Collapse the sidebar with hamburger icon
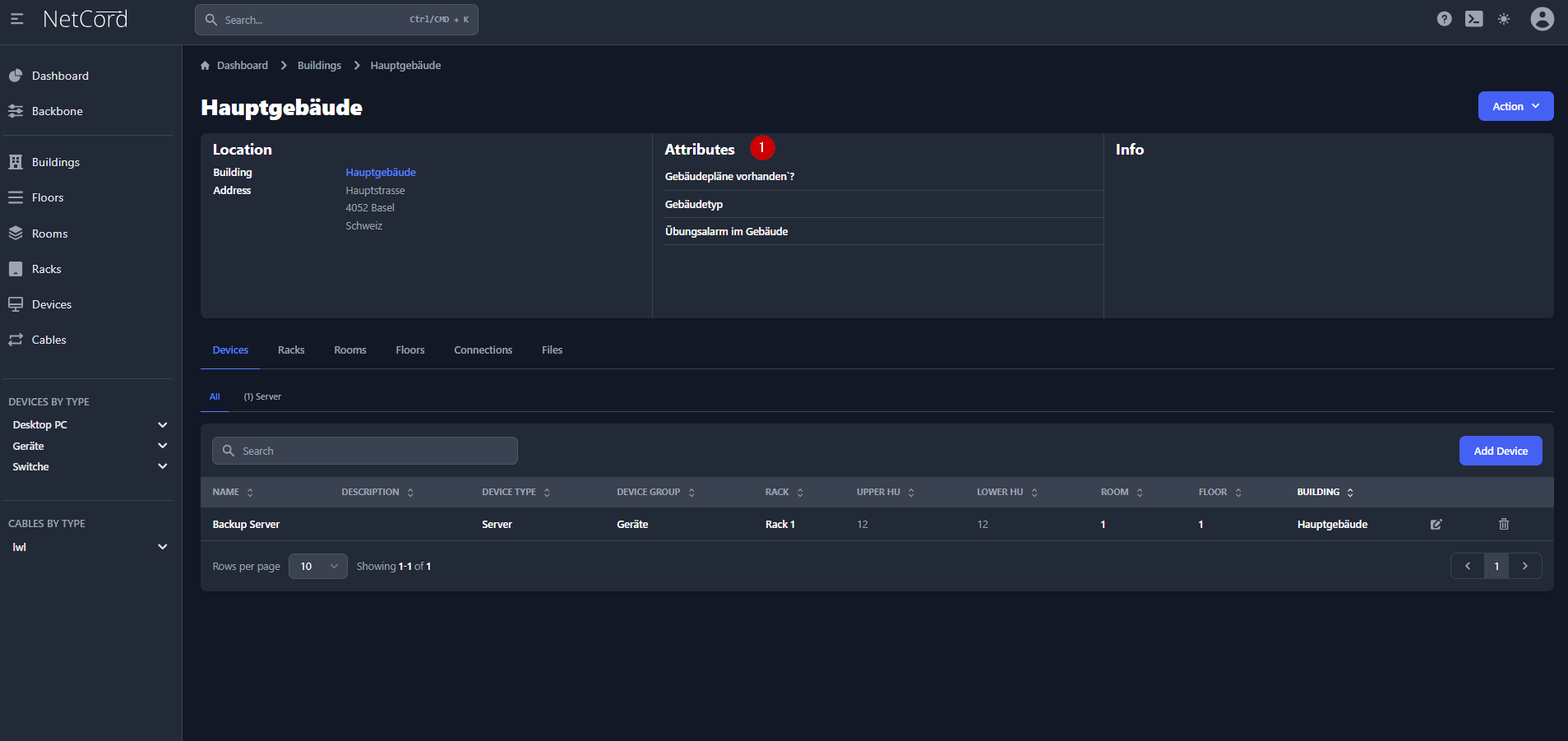 [16, 19]
